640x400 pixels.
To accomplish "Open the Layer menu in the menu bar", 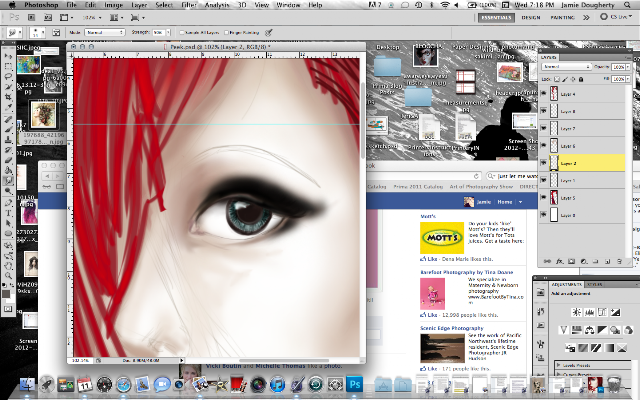I will click(x=139, y=5).
